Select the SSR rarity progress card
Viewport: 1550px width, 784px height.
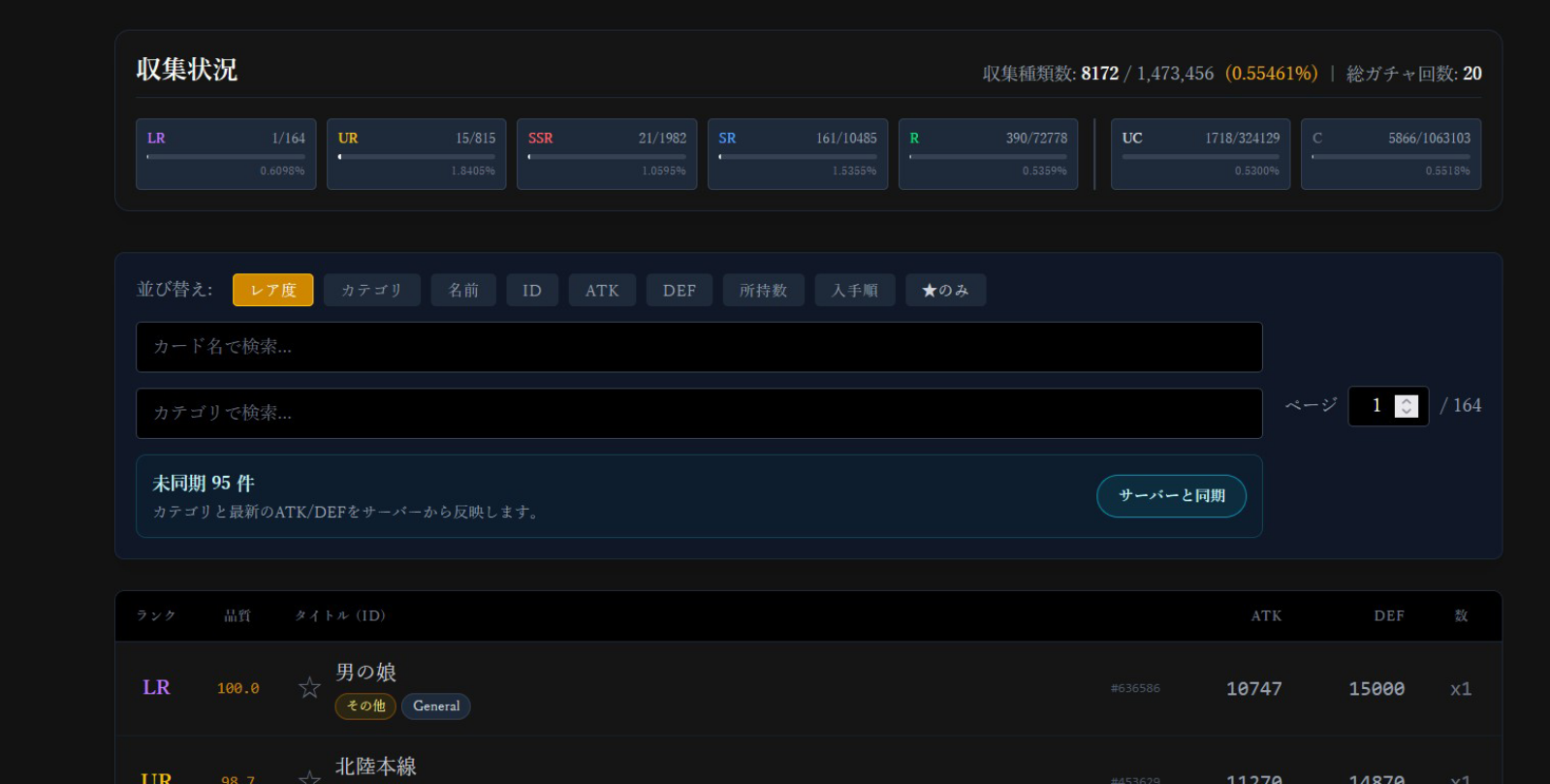click(606, 153)
